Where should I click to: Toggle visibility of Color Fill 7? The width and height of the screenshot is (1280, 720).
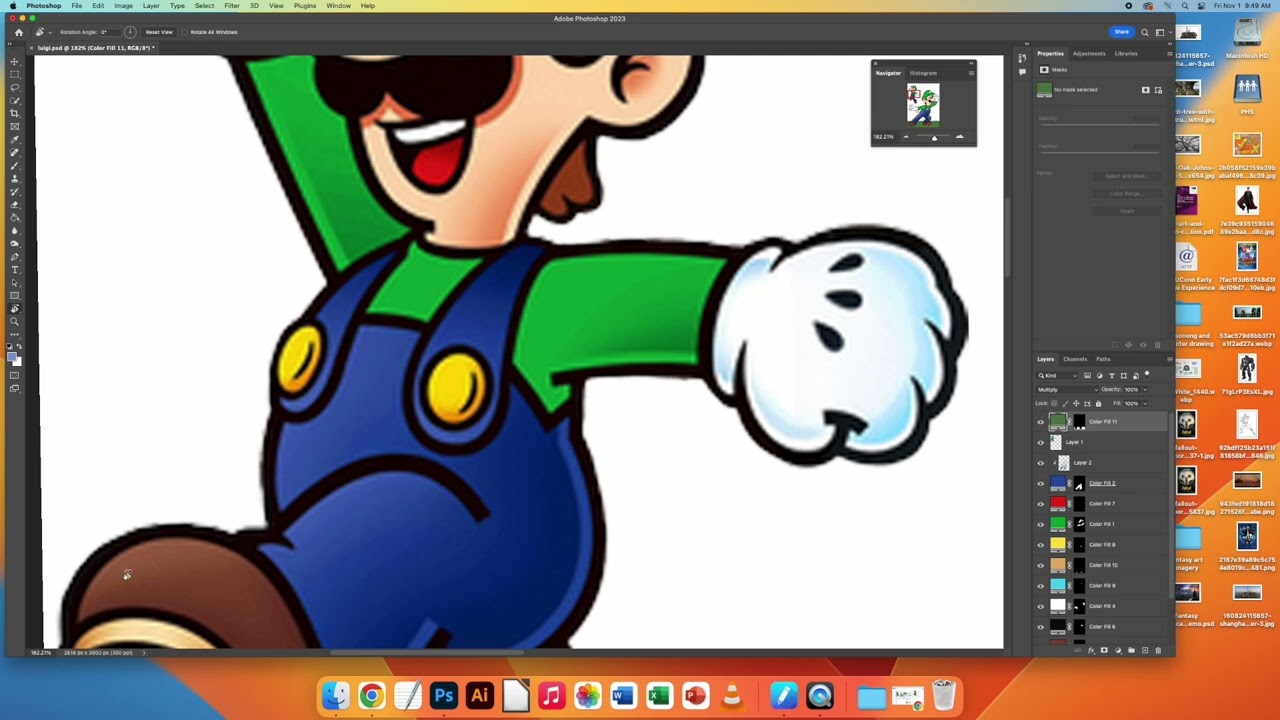[x=1040, y=504]
